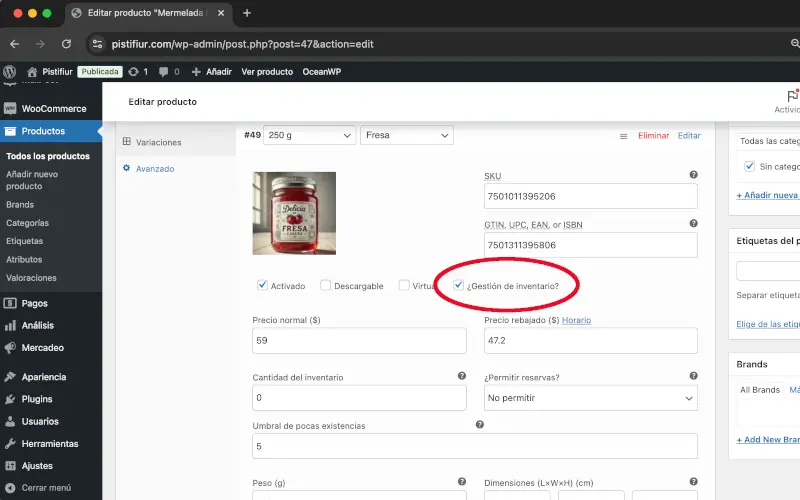Open the Valoraciones submenu item
The height and width of the screenshot is (500, 800).
pos(31,278)
